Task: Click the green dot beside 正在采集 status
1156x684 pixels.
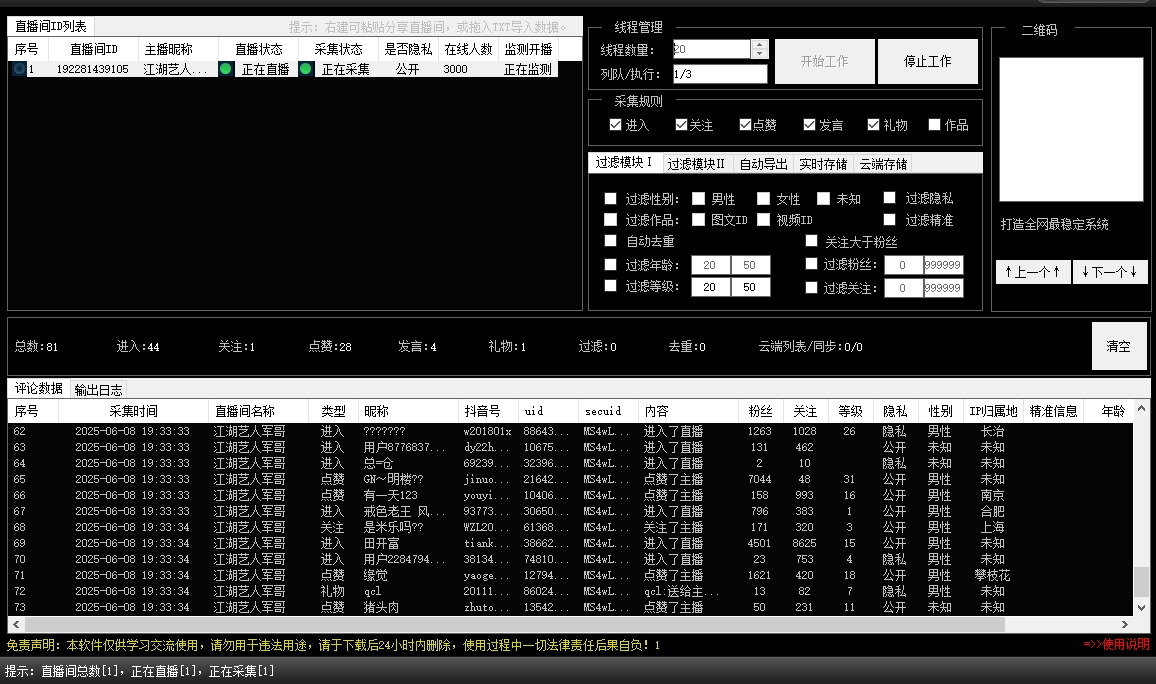Action: [x=307, y=69]
